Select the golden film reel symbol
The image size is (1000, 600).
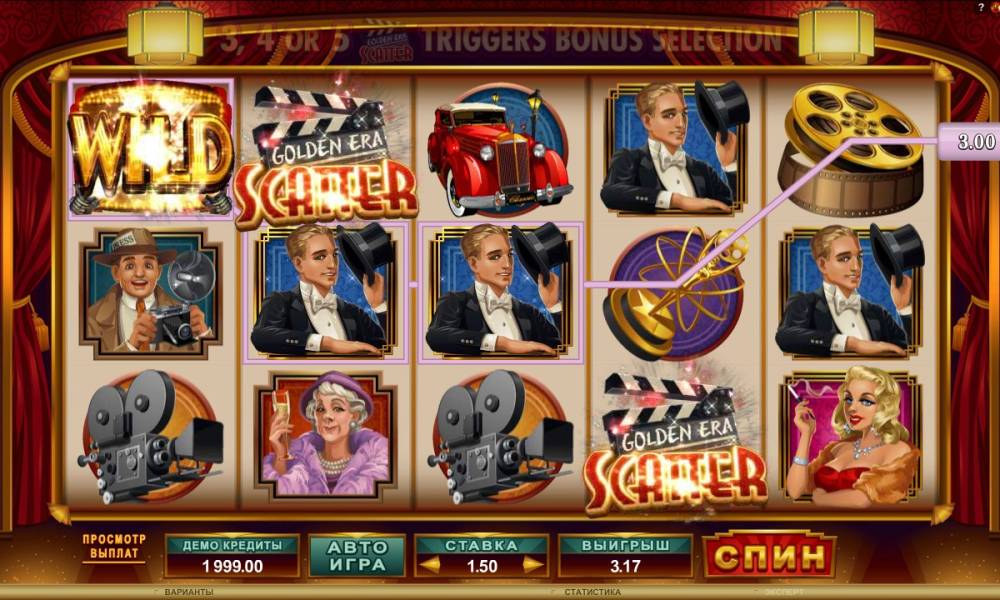(853, 150)
